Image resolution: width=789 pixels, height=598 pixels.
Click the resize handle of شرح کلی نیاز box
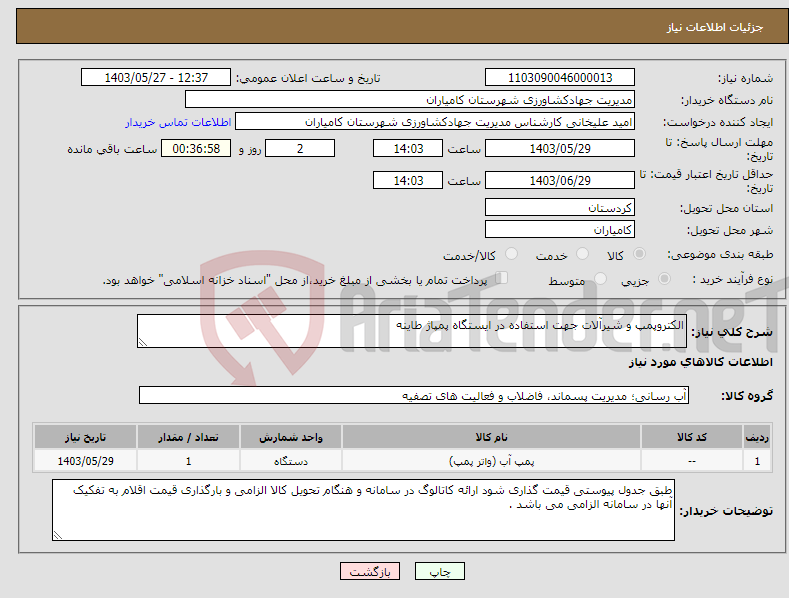(x=143, y=342)
